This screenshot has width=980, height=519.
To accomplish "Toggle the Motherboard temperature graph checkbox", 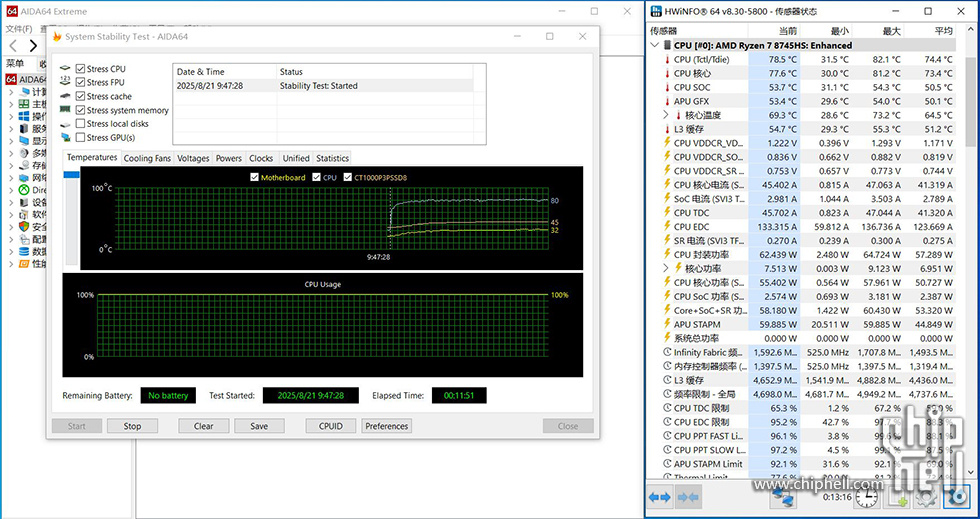I will pyautogui.click(x=254, y=178).
